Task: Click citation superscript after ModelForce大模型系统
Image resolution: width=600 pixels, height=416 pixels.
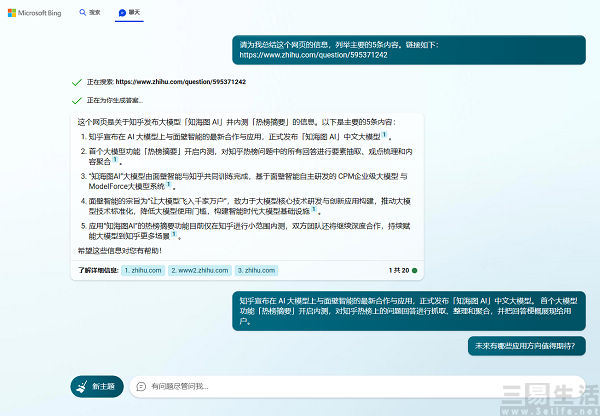Action: (168, 184)
